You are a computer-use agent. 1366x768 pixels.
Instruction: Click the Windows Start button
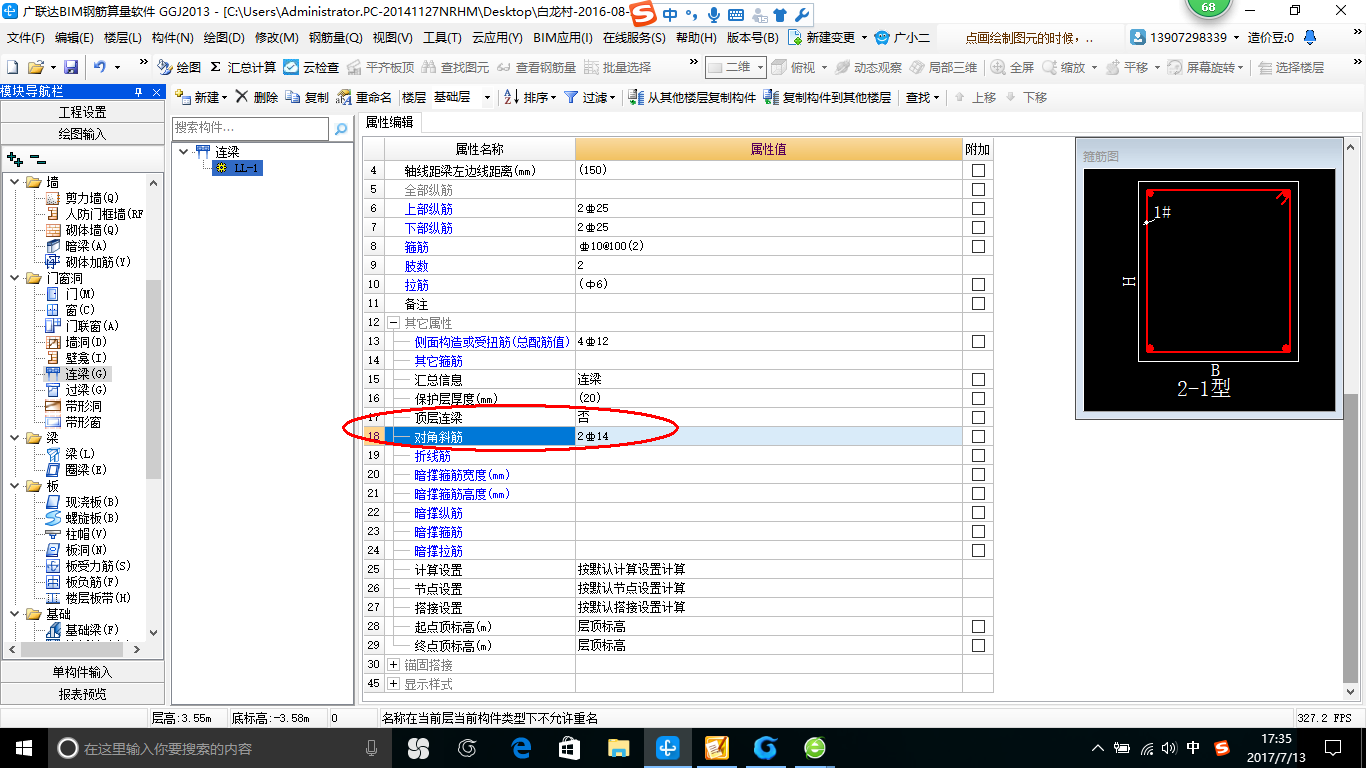coord(23,747)
